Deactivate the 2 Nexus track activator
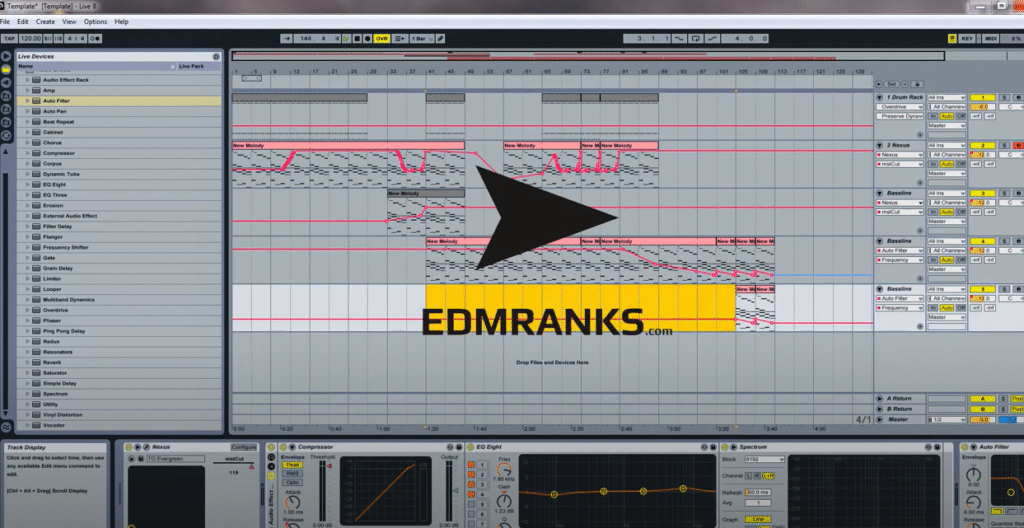The height and width of the screenshot is (528, 1024). click(982, 145)
